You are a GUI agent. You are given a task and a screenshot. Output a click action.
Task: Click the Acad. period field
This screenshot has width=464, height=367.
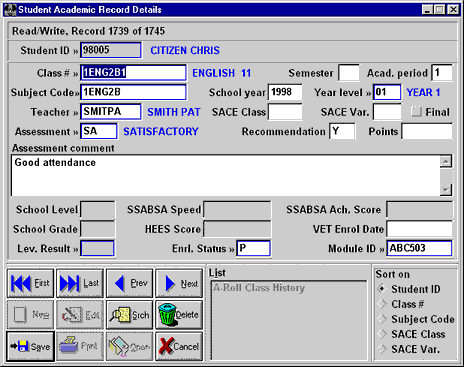(x=442, y=73)
